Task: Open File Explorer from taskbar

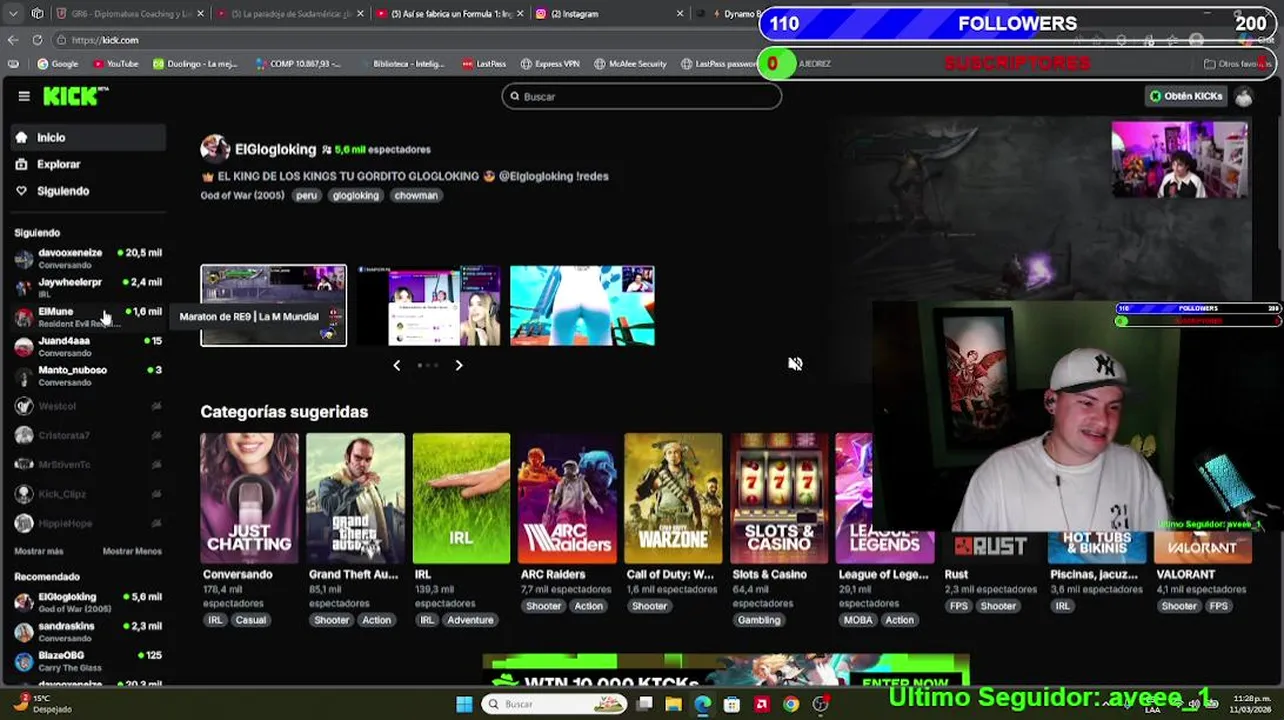Action: pyautogui.click(x=674, y=704)
